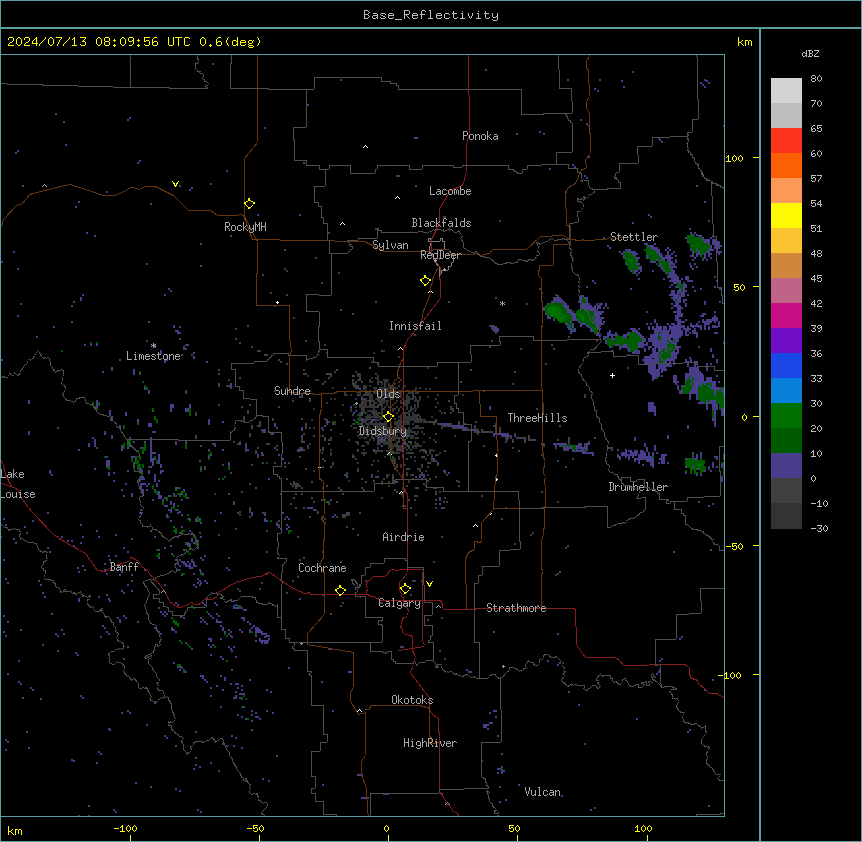Click the Vulcan label
The image size is (862, 842).
[543, 792]
